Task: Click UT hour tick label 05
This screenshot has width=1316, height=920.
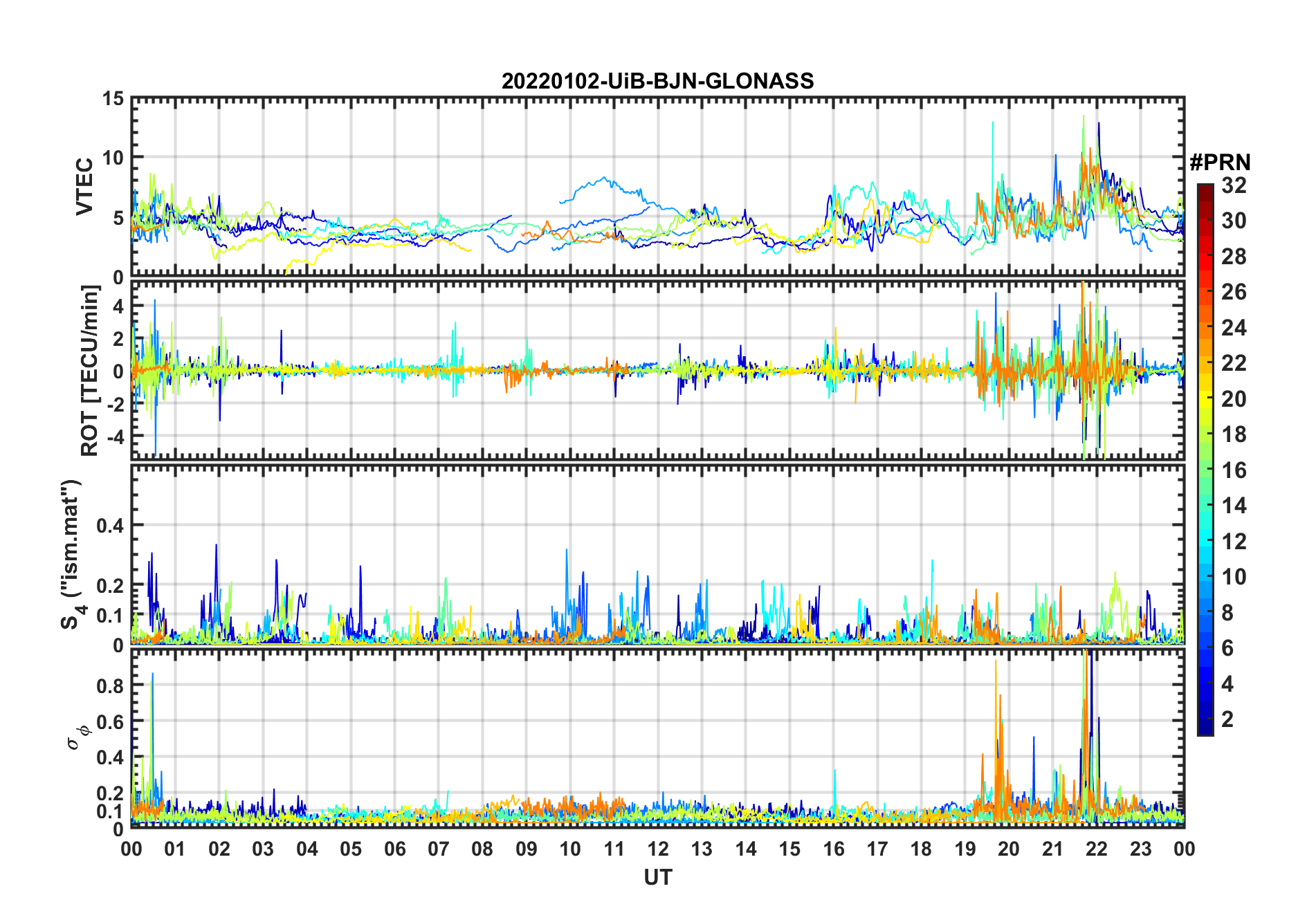Action: [x=351, y=849]
